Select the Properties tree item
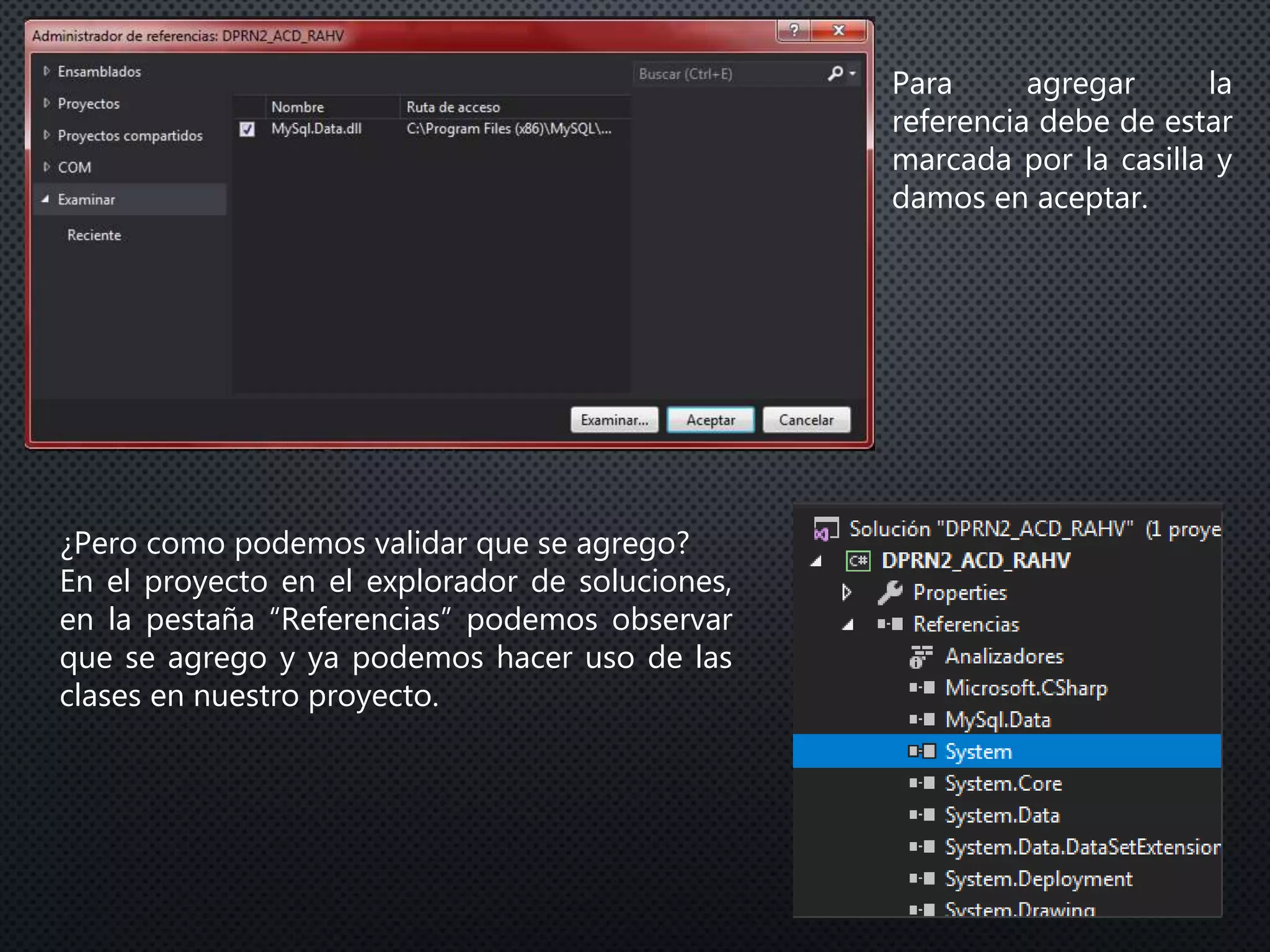The image size is (1270, 952). click(x=960, y=593)
